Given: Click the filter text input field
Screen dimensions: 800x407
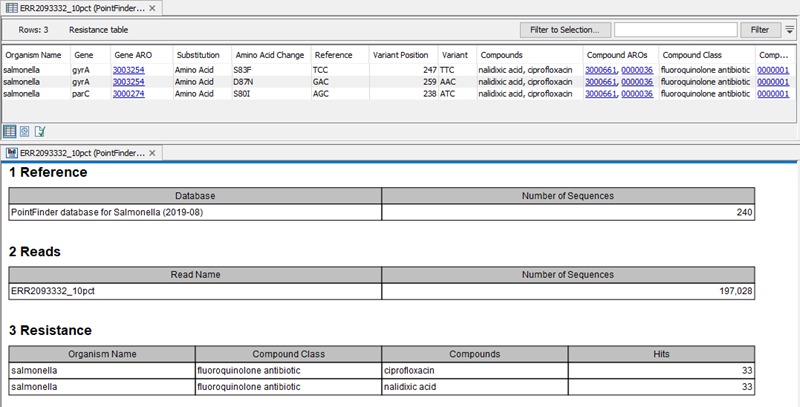Looking at the screenshot, I should pos(676,30).
